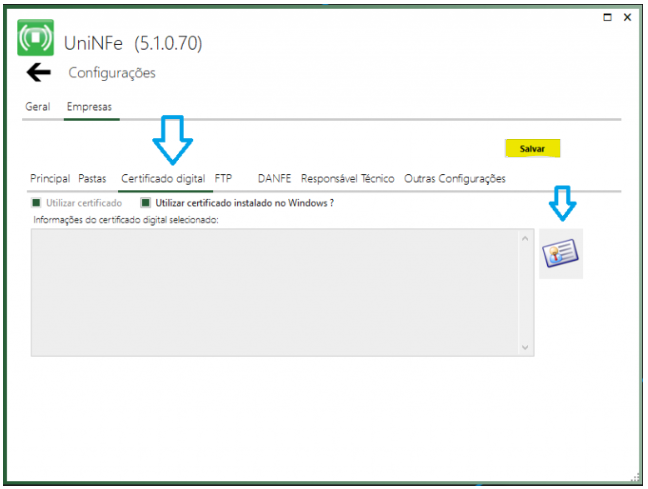This screenshot has height=489, width=648.
Task: Click the yellow Salvar button
Action: (x=532, y=148)
